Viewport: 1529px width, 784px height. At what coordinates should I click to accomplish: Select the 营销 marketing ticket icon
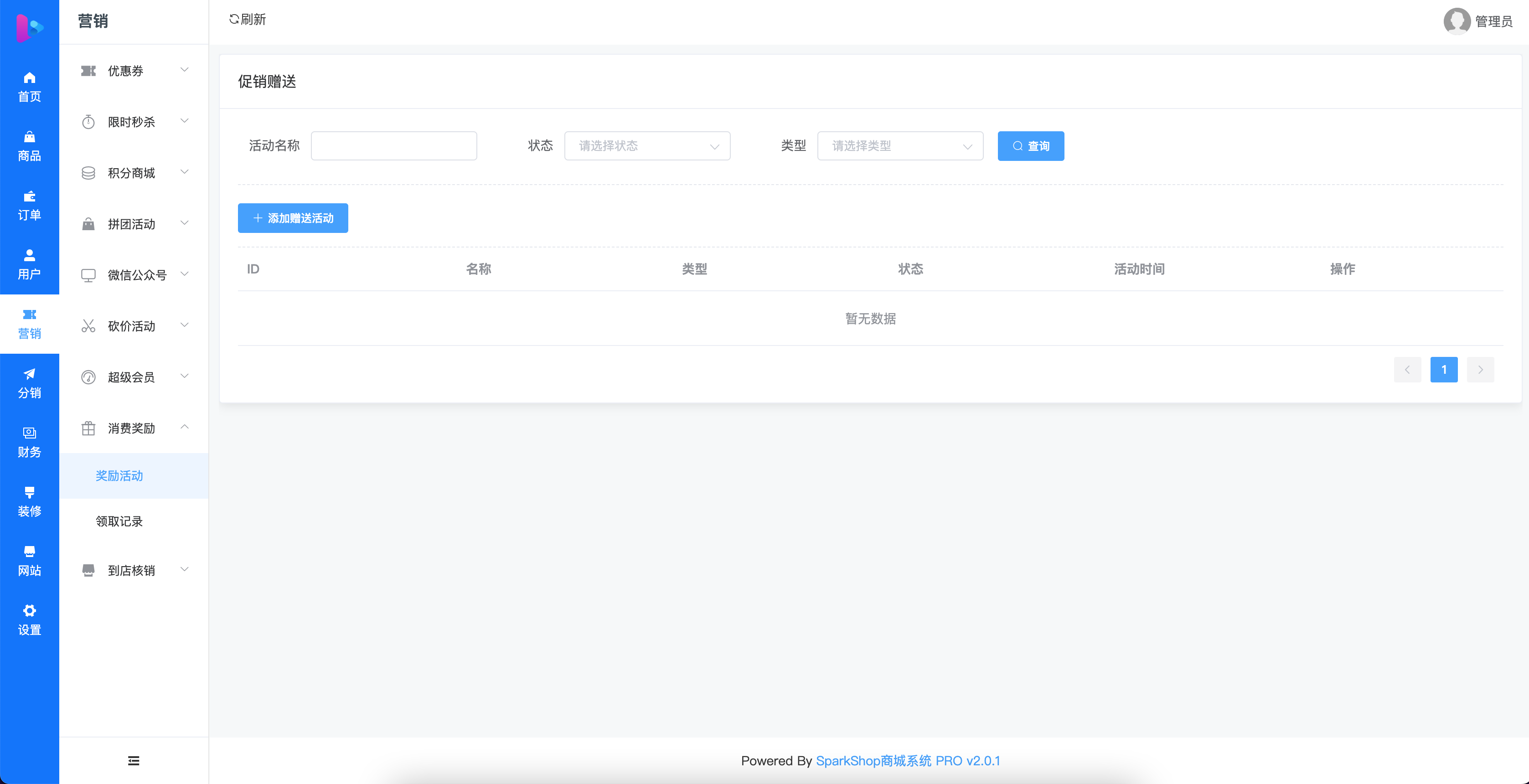click(x=29, y=315)
